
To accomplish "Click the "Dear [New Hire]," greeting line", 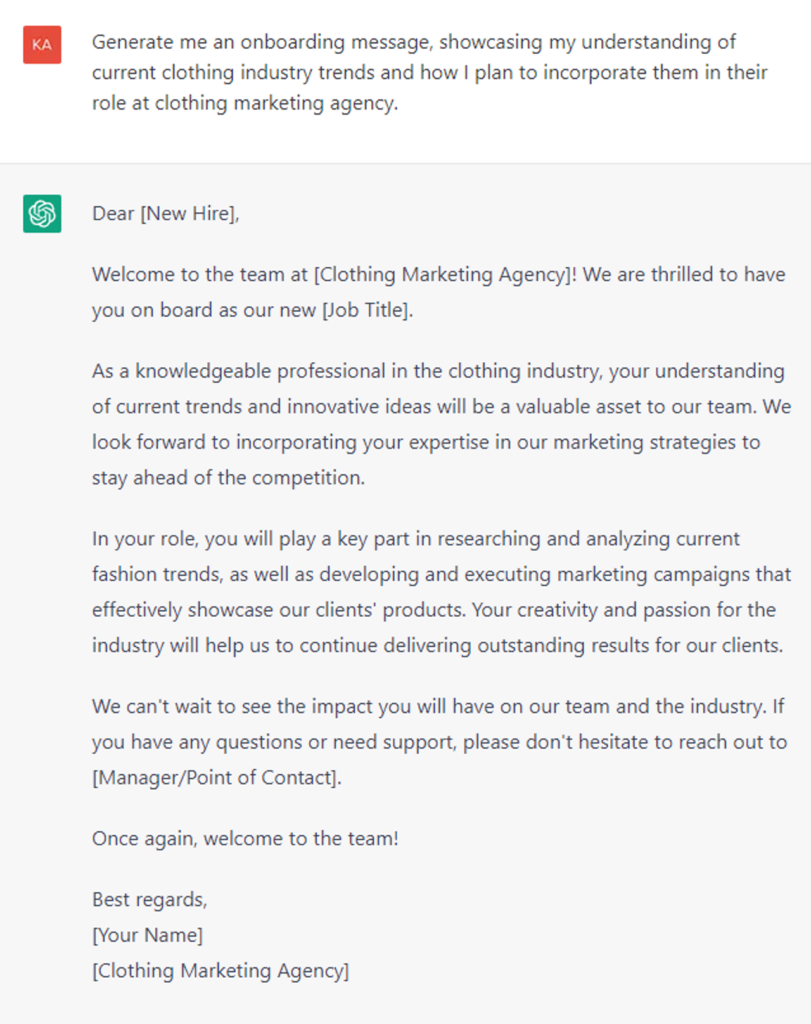I will (166, 213).
